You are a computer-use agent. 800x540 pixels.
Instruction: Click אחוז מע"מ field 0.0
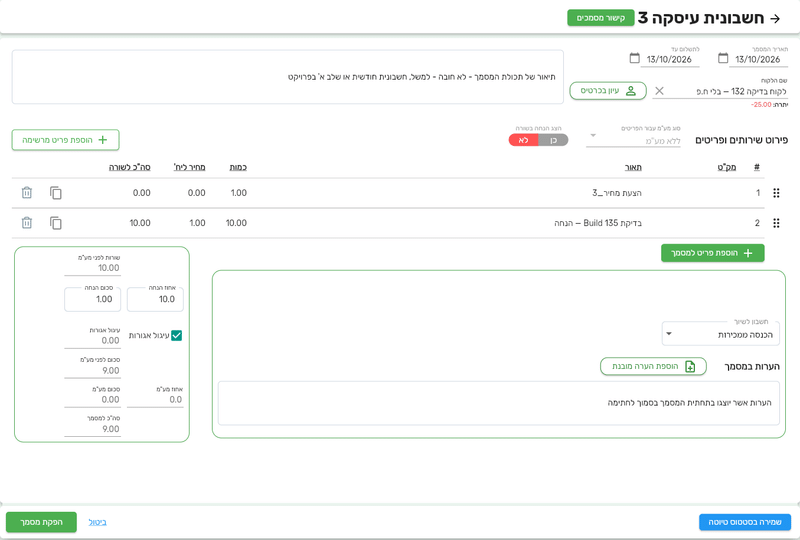click(155, 399)
